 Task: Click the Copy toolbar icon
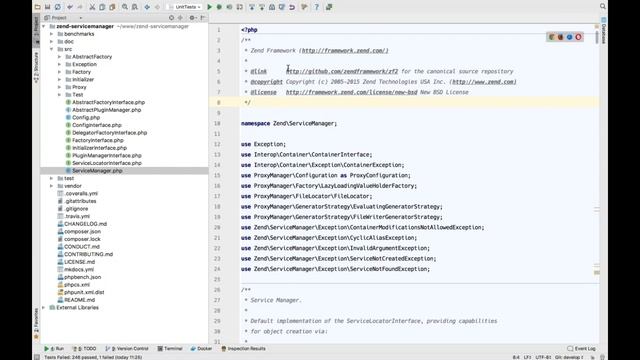point(102,7)
